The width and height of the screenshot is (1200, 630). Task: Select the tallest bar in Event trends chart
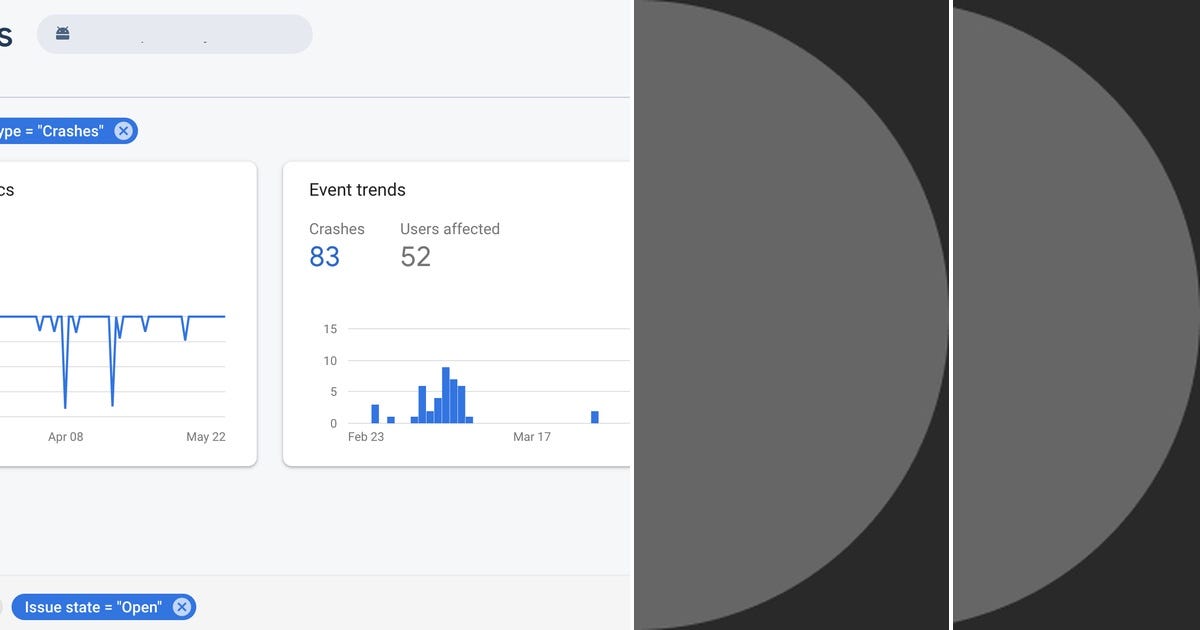coord(446,395)
